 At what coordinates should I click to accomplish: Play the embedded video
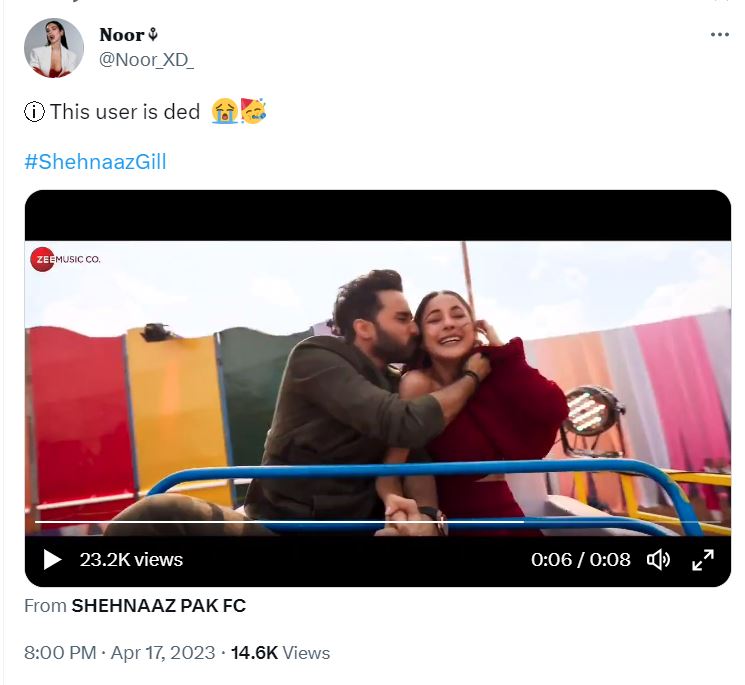click(x=52, y=560)
